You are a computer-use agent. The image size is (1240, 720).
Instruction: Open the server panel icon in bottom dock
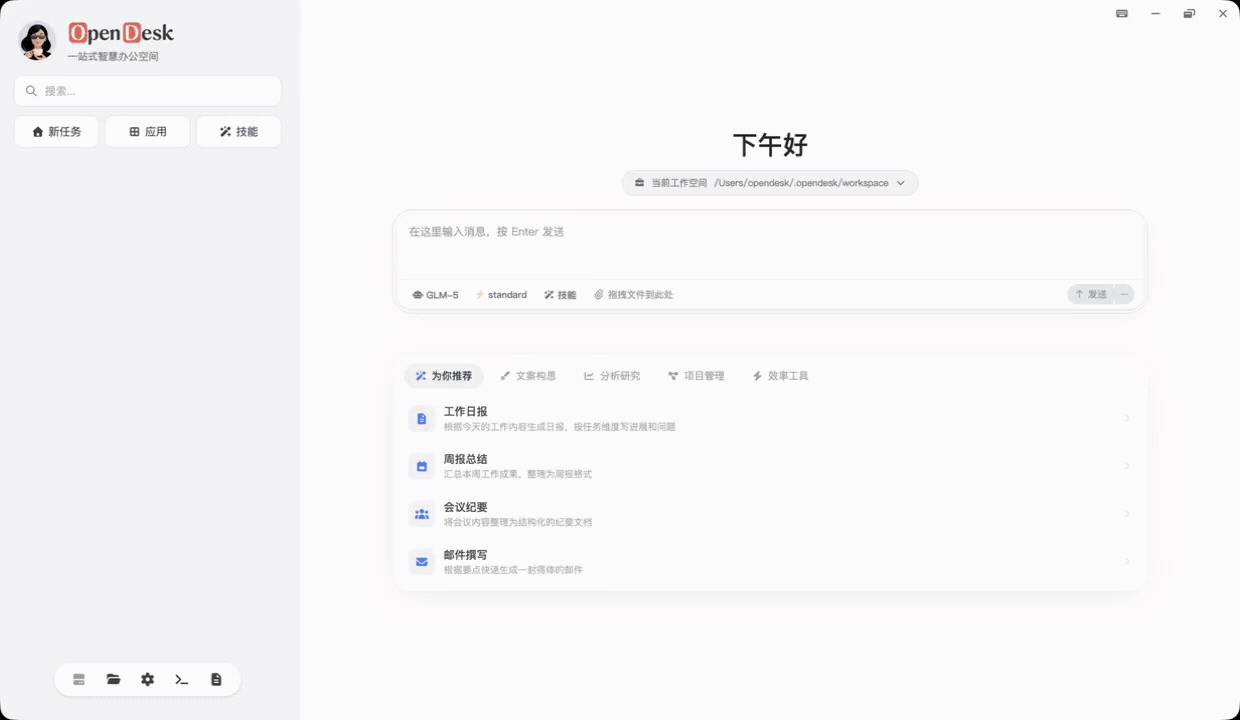(x=79, y=679)
